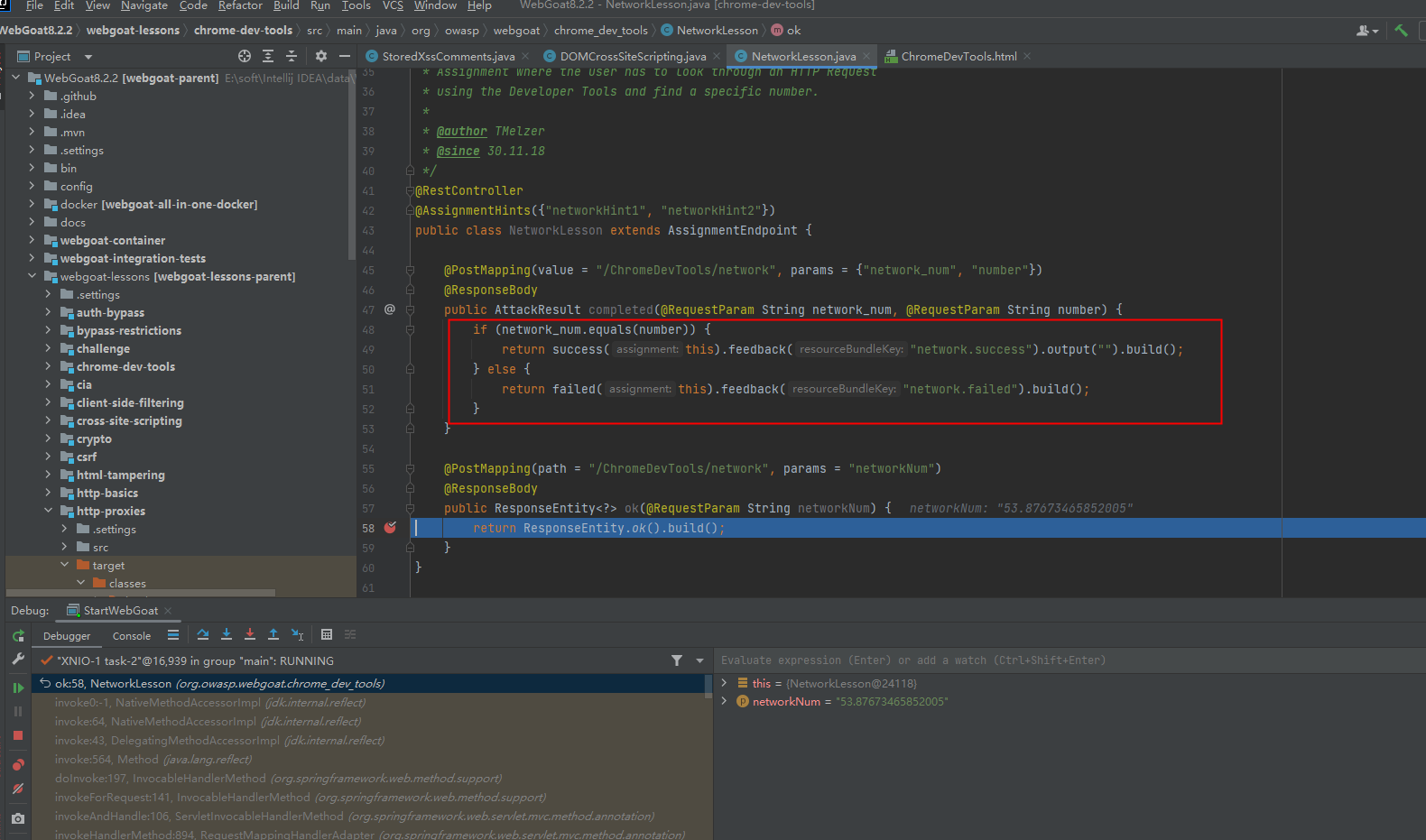Stop the debug session

pyautogui.click(x=18, y=735)
